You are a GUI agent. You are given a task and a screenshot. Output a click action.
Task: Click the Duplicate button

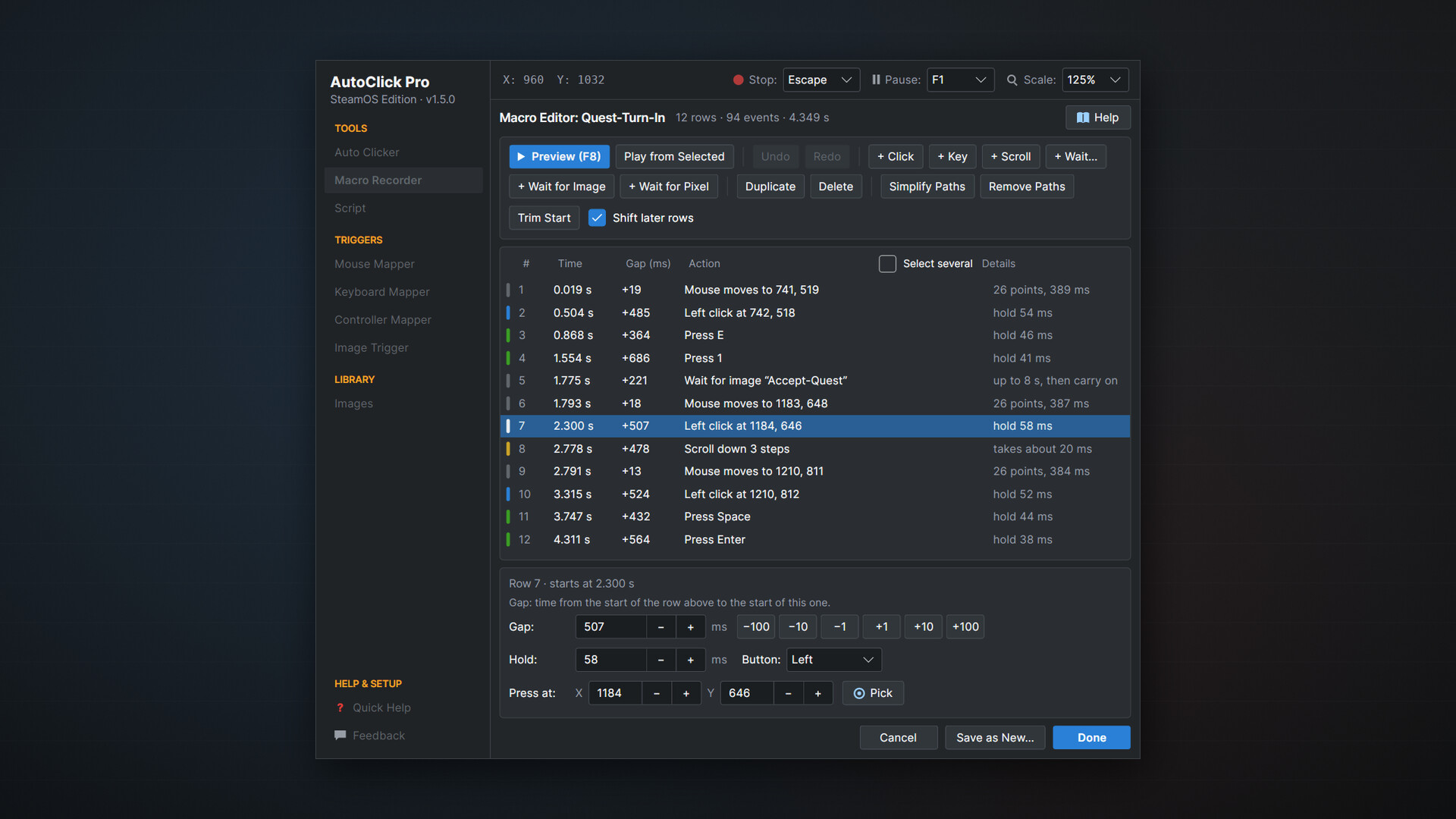tap(770, 187)
